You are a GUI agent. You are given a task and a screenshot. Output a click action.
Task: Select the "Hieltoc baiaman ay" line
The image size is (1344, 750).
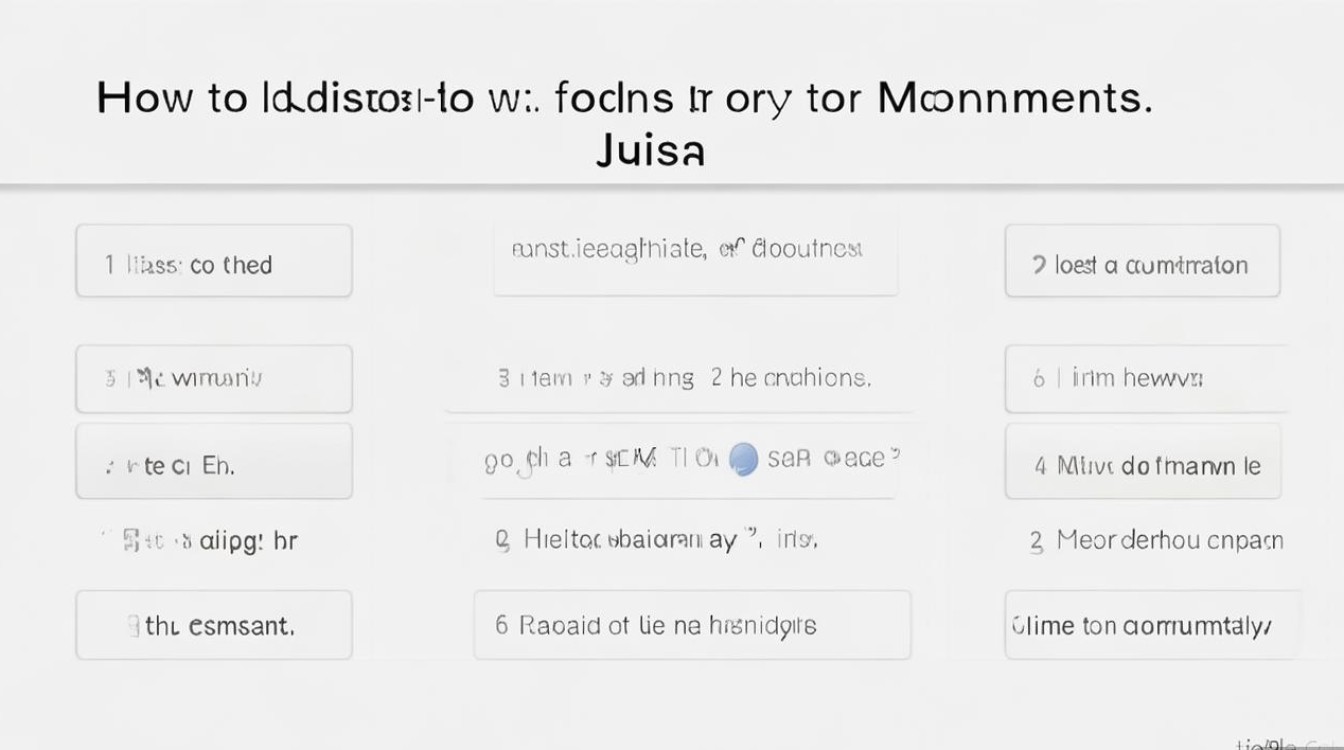(x=657, y=541)
